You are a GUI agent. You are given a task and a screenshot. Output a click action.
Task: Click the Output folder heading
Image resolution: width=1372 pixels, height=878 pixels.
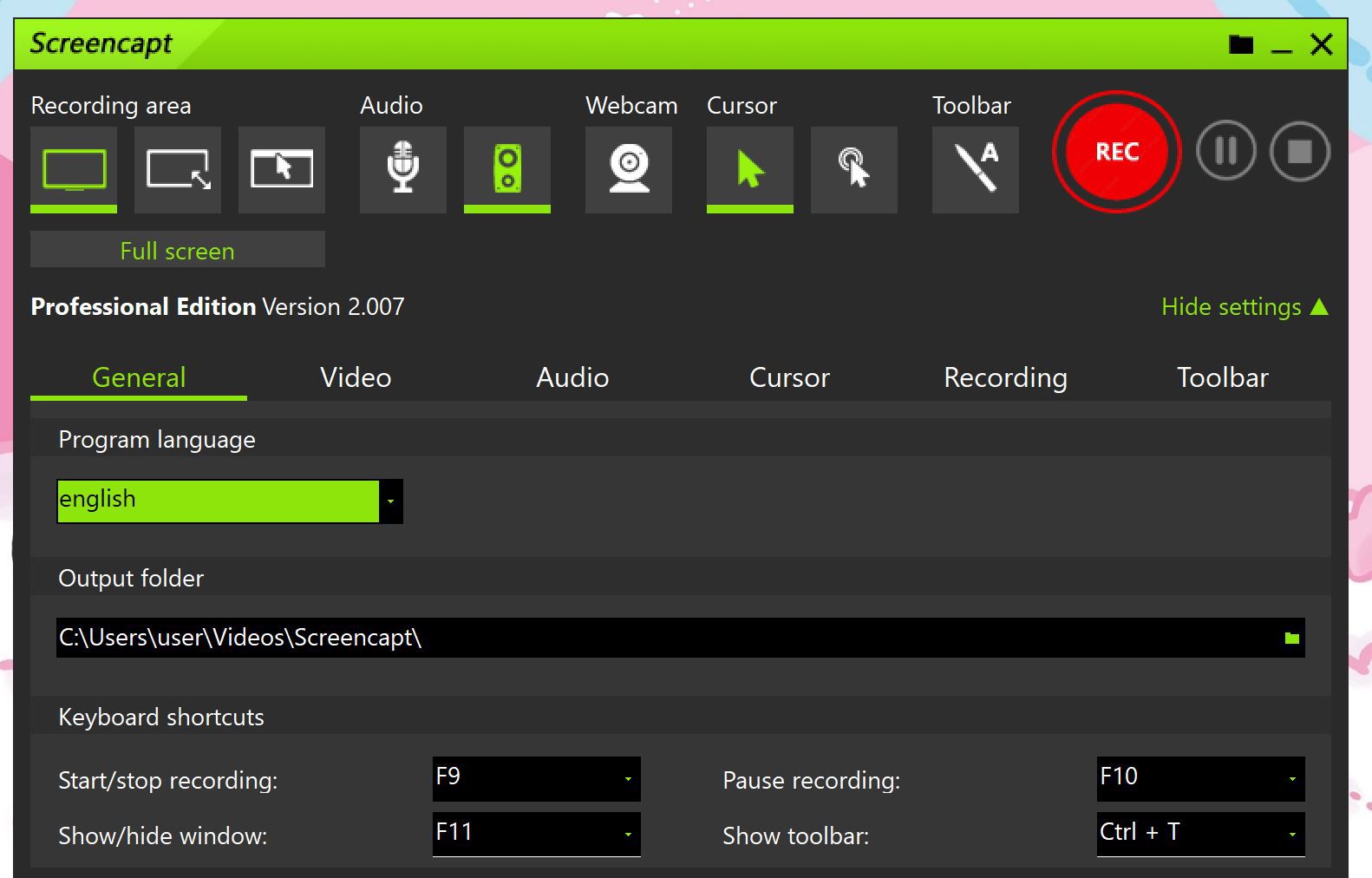point(131,578)
